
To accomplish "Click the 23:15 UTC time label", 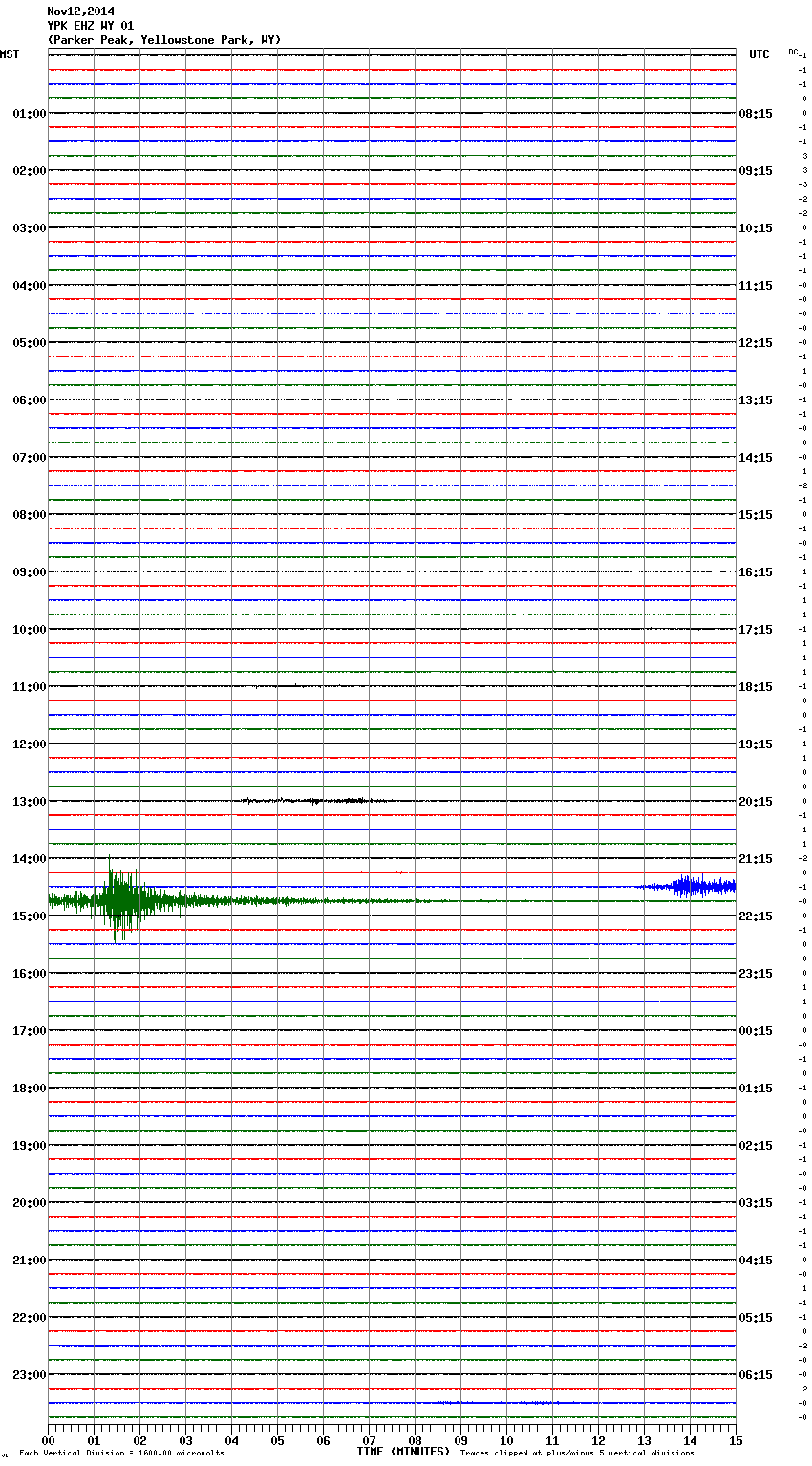I will (756, 974).
